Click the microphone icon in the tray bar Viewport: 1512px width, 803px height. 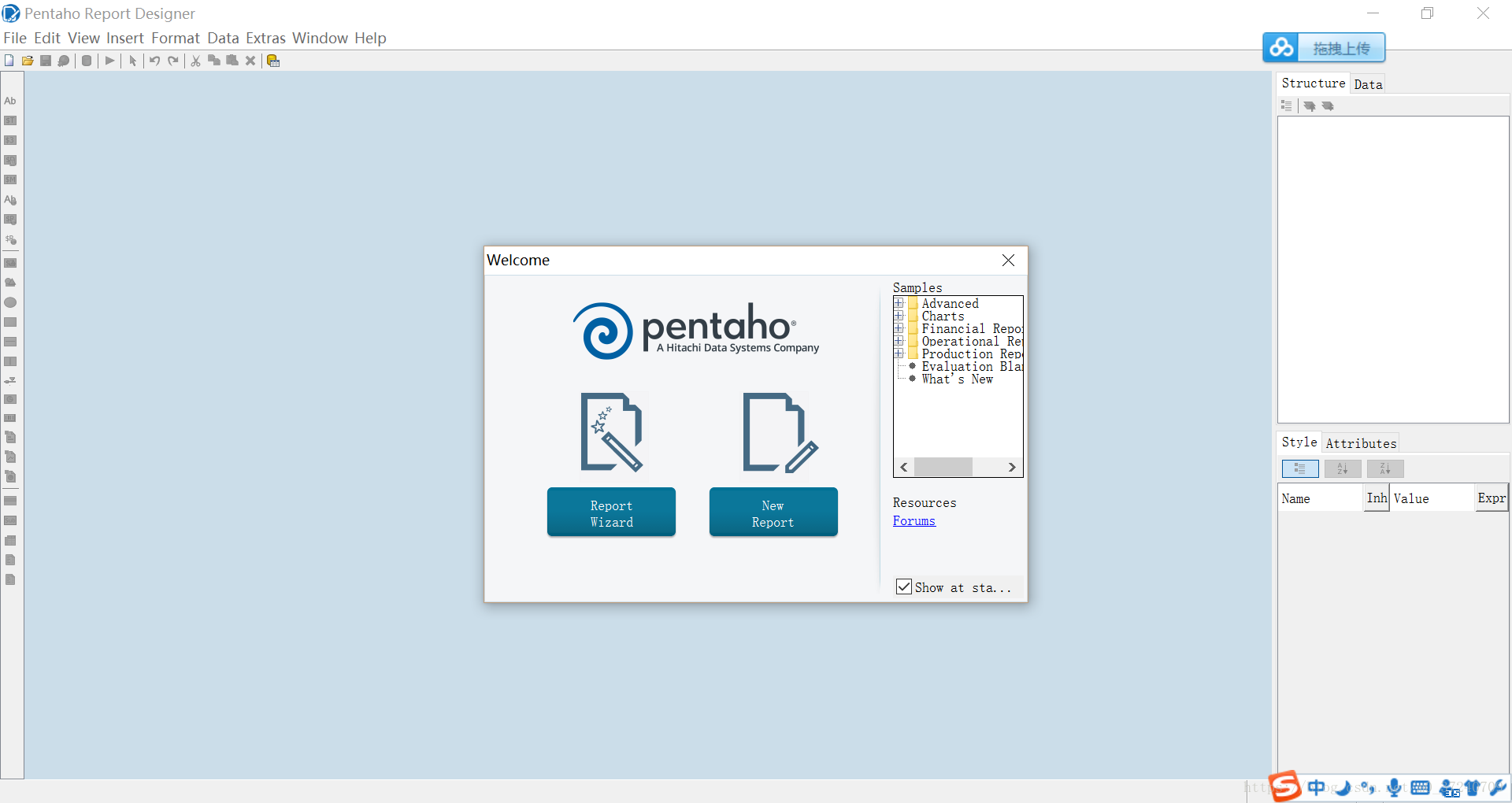[x=1394, y=787]
